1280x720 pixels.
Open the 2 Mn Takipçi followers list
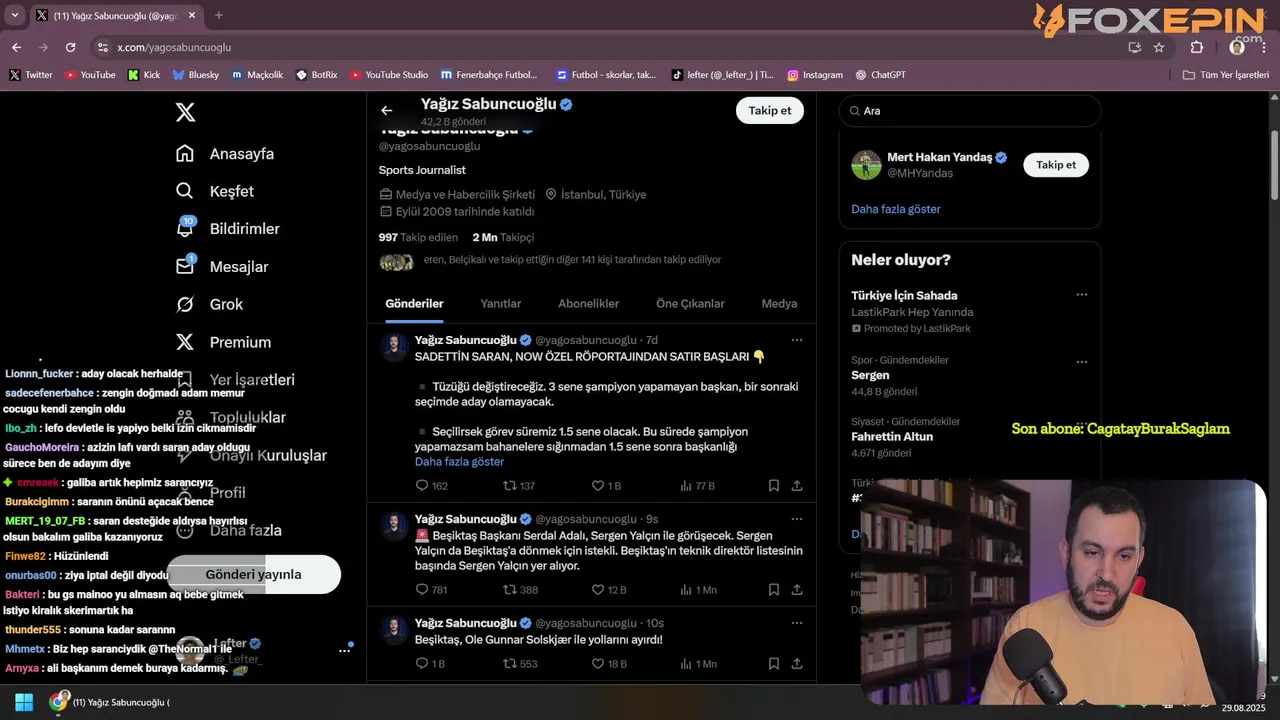(503, 237)
